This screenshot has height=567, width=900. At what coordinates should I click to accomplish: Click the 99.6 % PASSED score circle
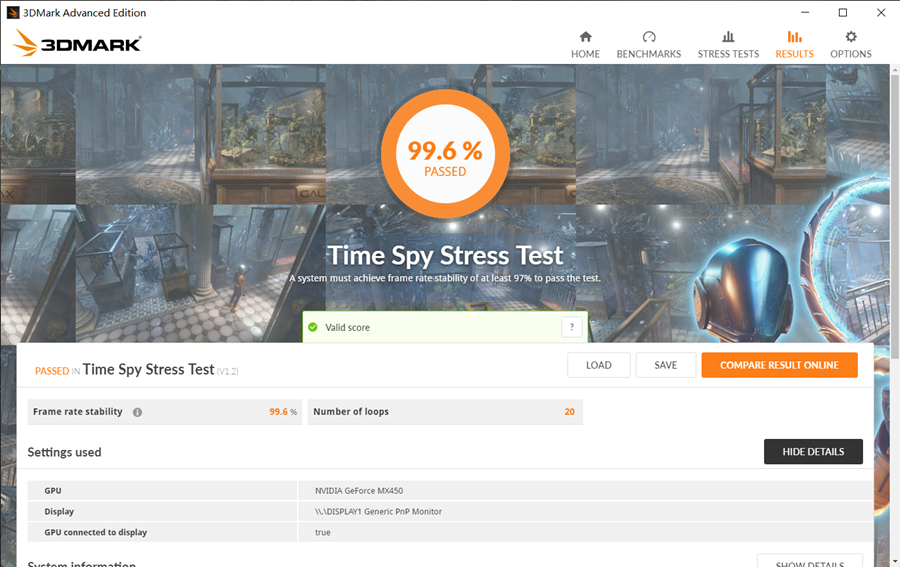pyautogui.click(x=445, y=154)
